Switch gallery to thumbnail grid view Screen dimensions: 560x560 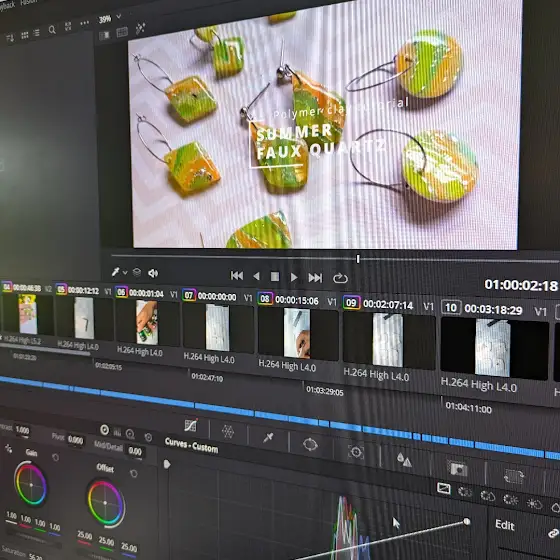pyautogui.click(x=24, y=35)
